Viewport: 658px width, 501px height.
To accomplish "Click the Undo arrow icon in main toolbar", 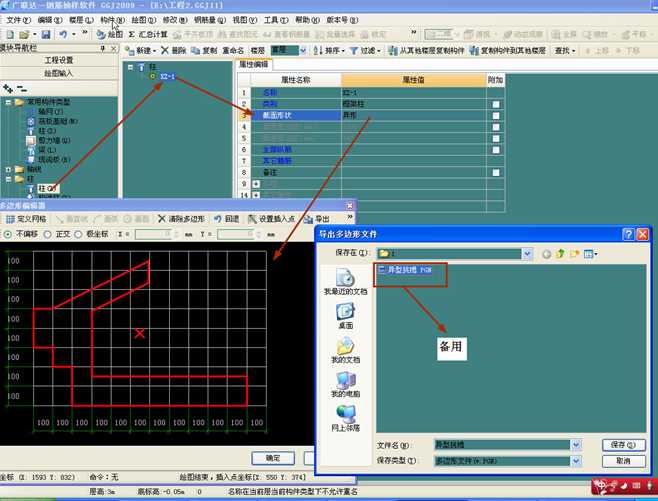I will coord(63,34).
